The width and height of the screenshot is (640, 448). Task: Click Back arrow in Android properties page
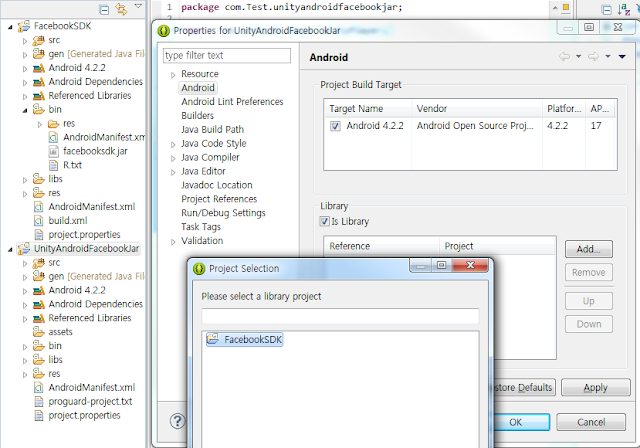click(564, 56)
